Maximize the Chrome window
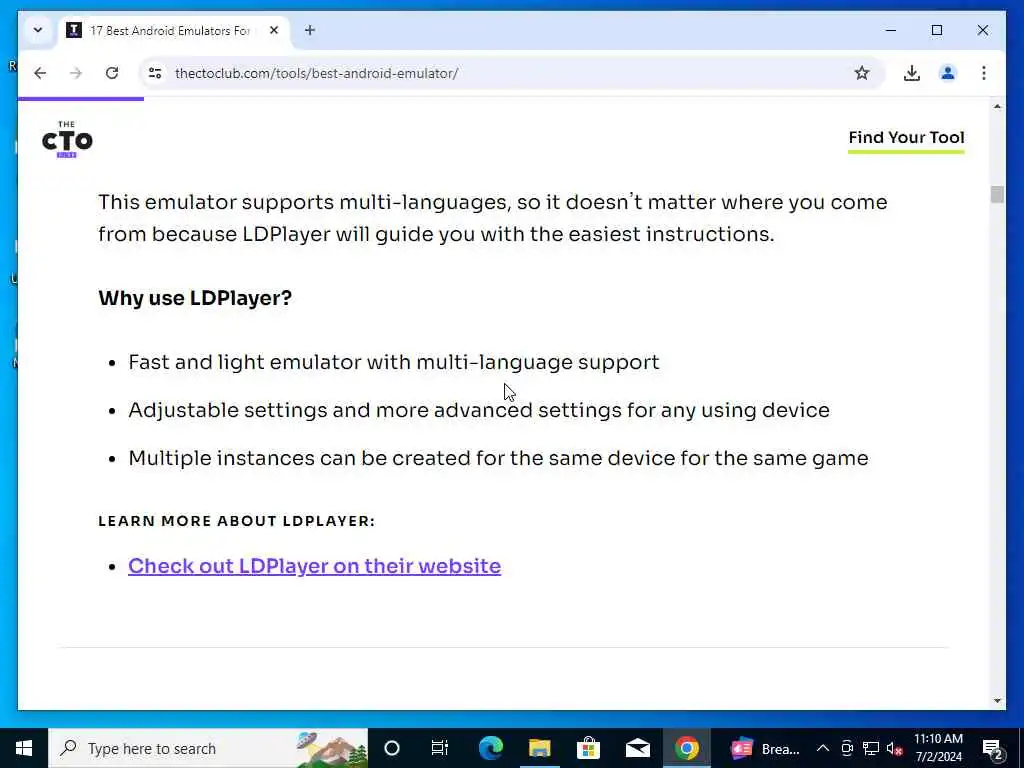This screenshot has width=1024, height=768. coord(936,30)
